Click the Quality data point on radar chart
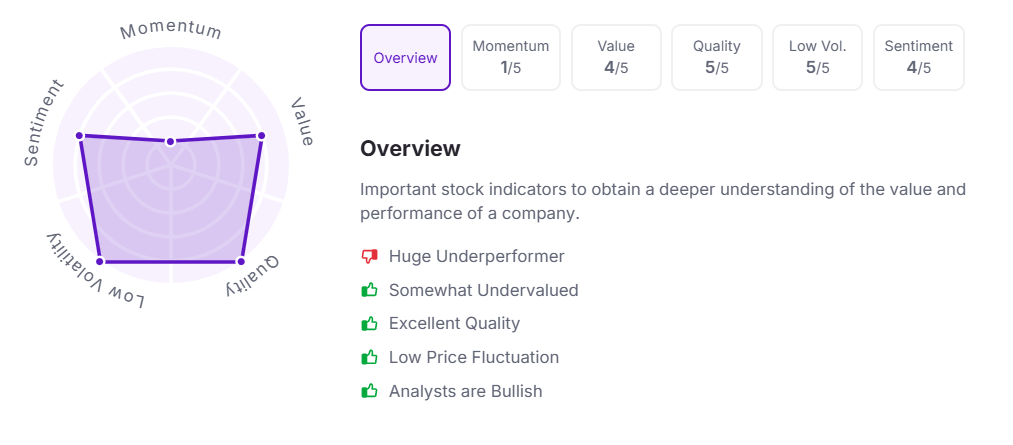Screen dimensions: 1013x445 click(240, 262)
